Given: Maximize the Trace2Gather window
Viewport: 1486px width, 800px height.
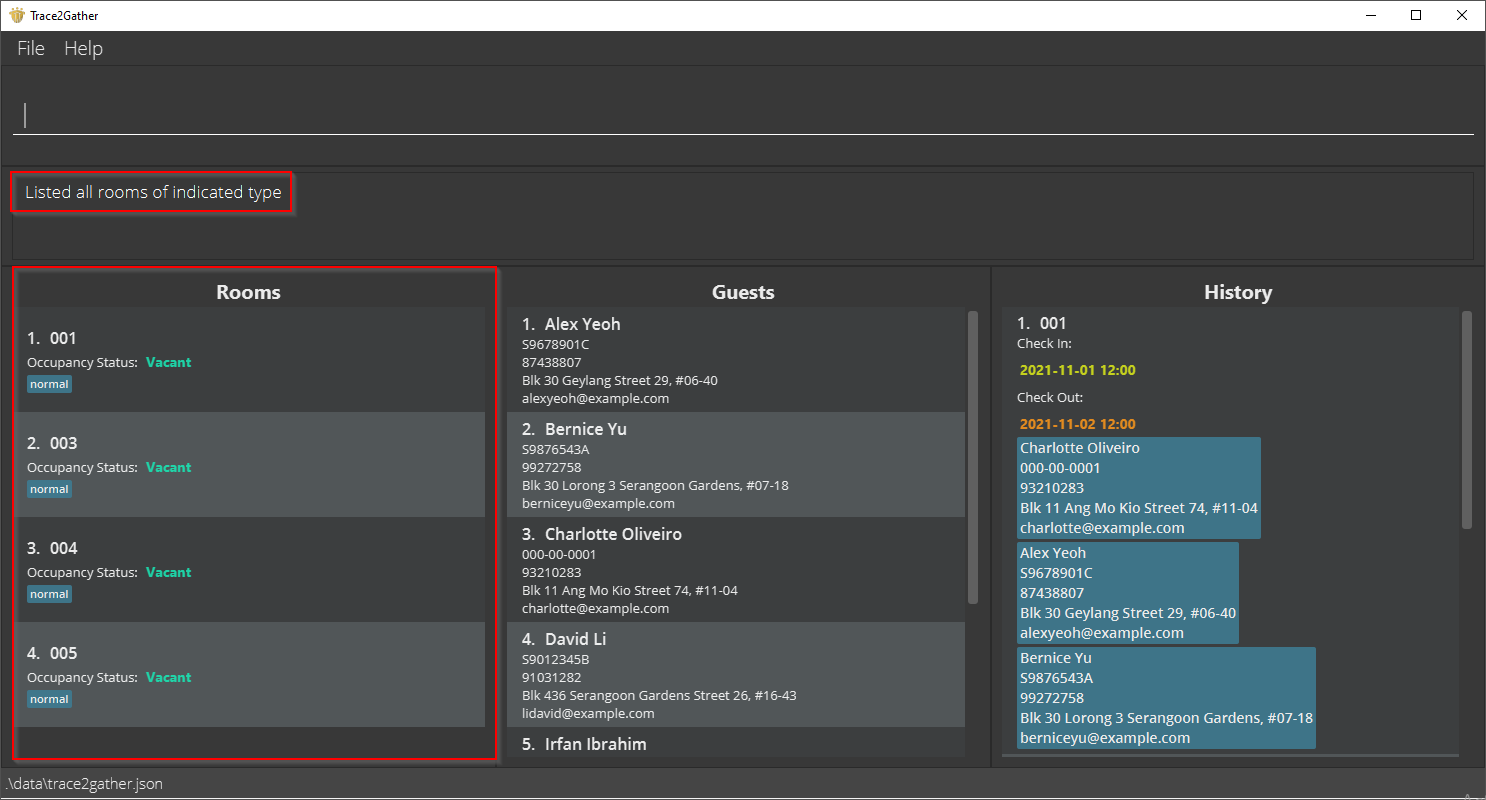Looking at the screenshot, I should [1416, 15].
